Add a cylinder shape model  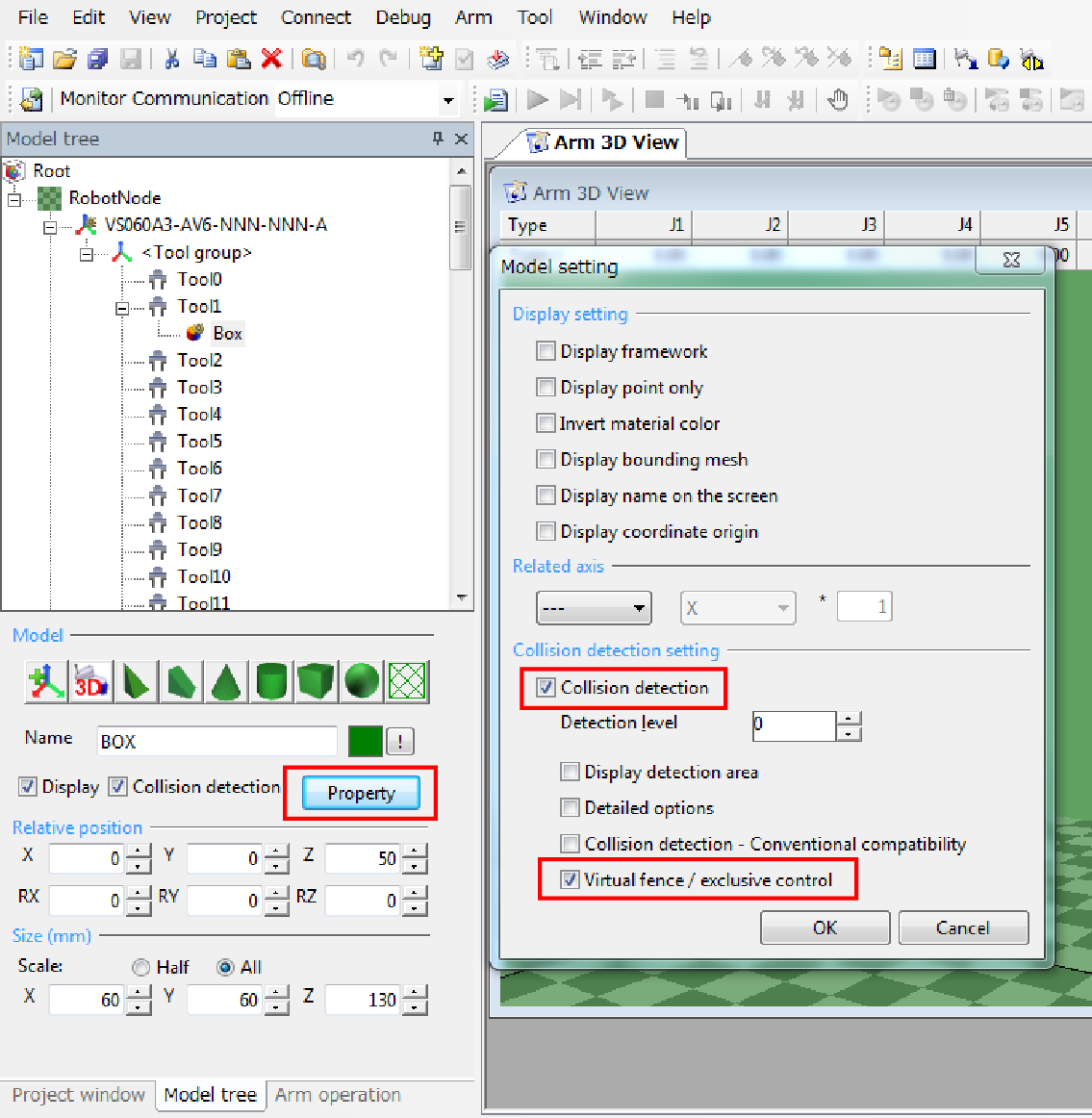point(271,682)
